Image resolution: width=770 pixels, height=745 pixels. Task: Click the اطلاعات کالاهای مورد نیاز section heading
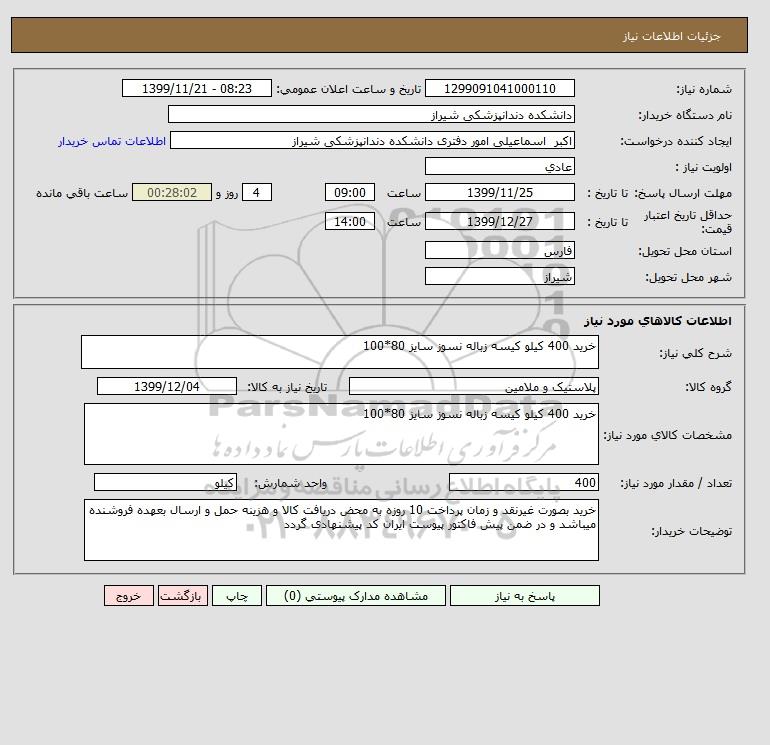pyautogui.click(x=658, y=321)
